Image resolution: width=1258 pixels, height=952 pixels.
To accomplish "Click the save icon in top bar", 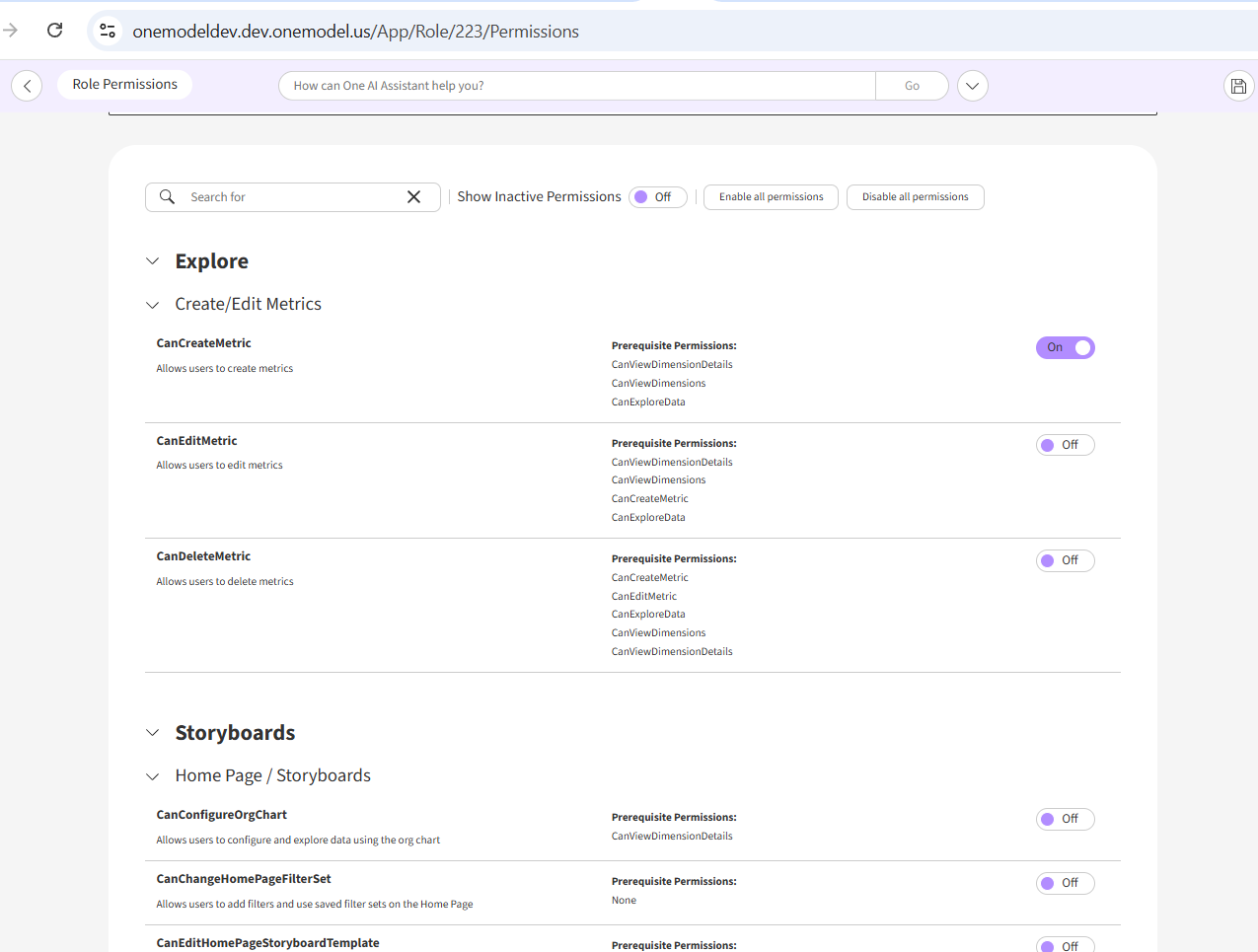I will [1238, 86].
